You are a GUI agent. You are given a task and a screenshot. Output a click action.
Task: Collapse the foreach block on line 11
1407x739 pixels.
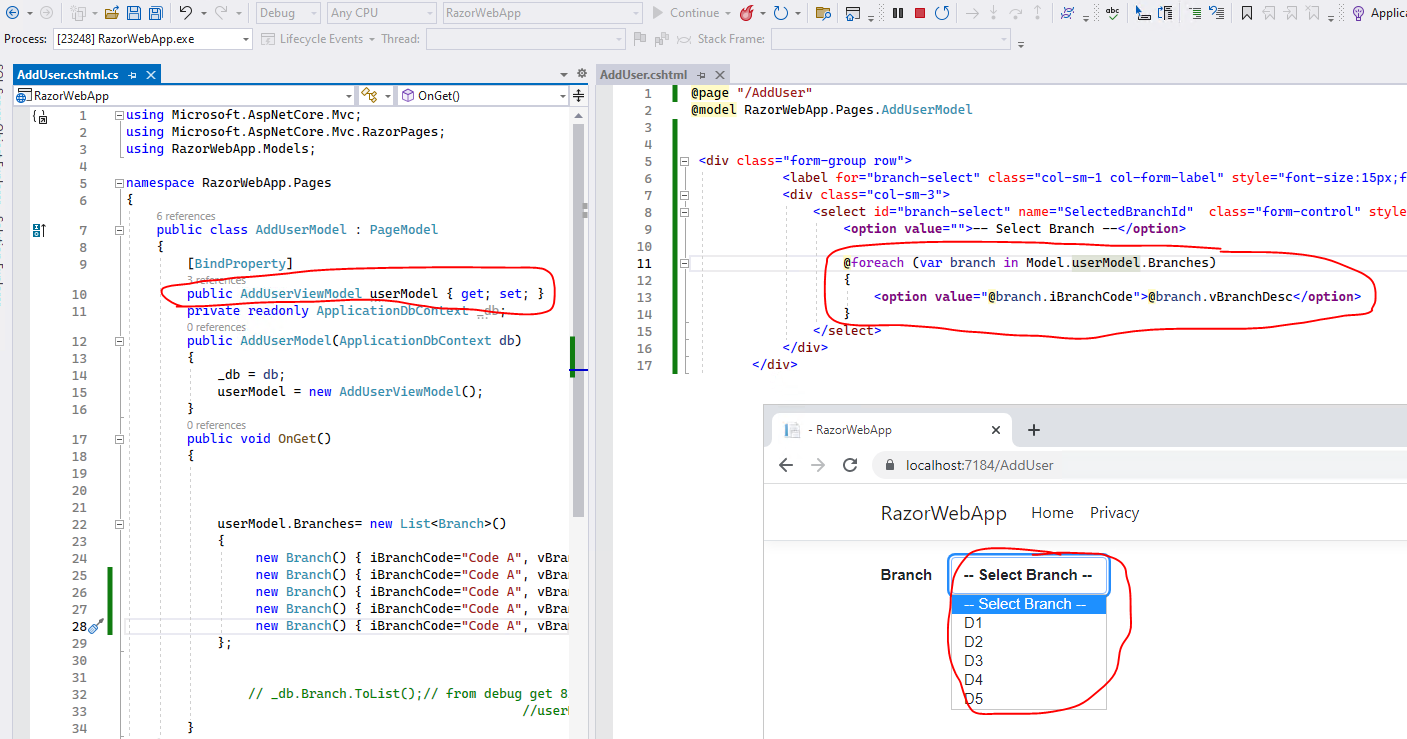point(685,263)
